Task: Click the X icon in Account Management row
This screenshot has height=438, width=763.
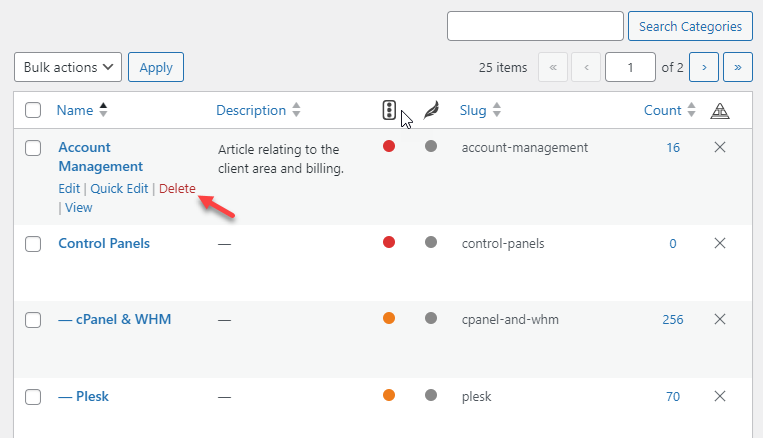Action: point(720,147)
